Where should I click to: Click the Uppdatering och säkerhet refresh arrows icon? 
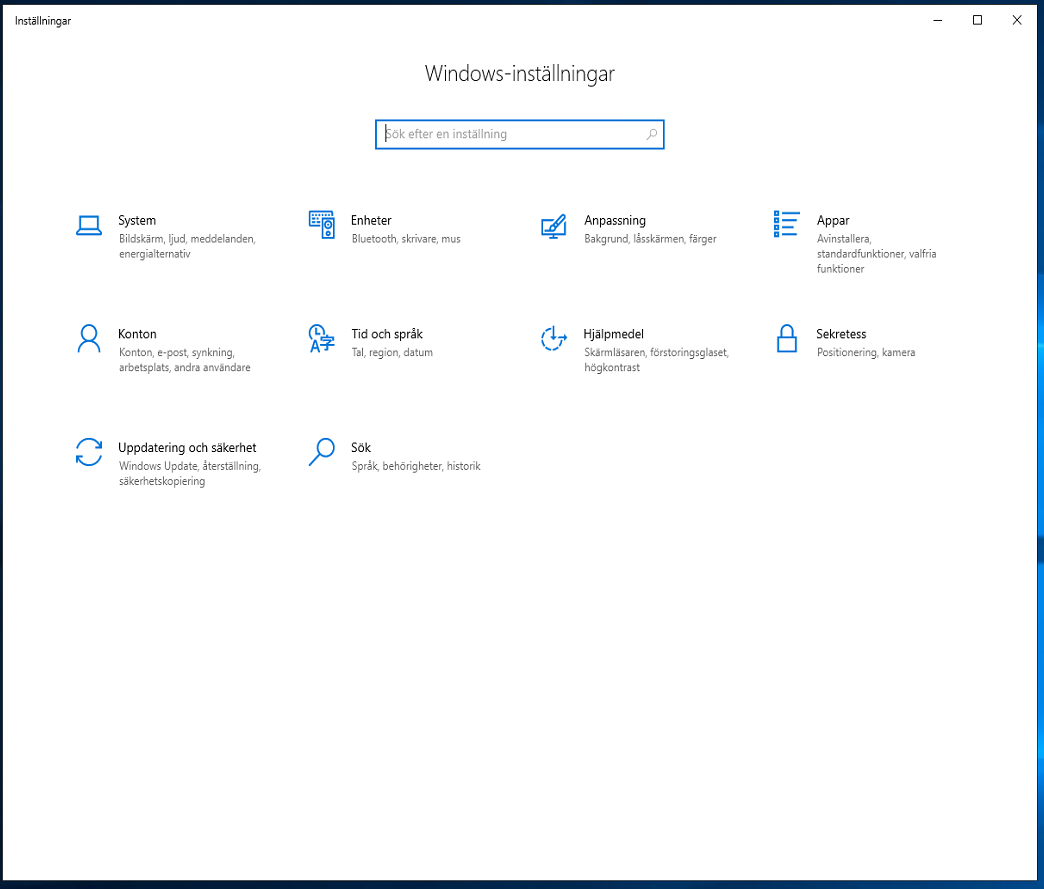[x=89, y=452]
